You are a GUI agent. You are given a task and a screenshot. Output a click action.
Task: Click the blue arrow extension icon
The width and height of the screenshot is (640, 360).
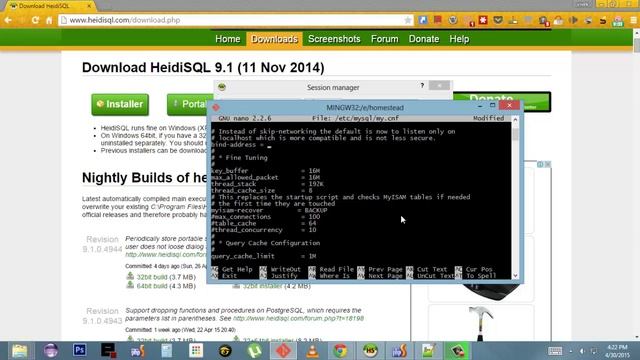point(423,20)
